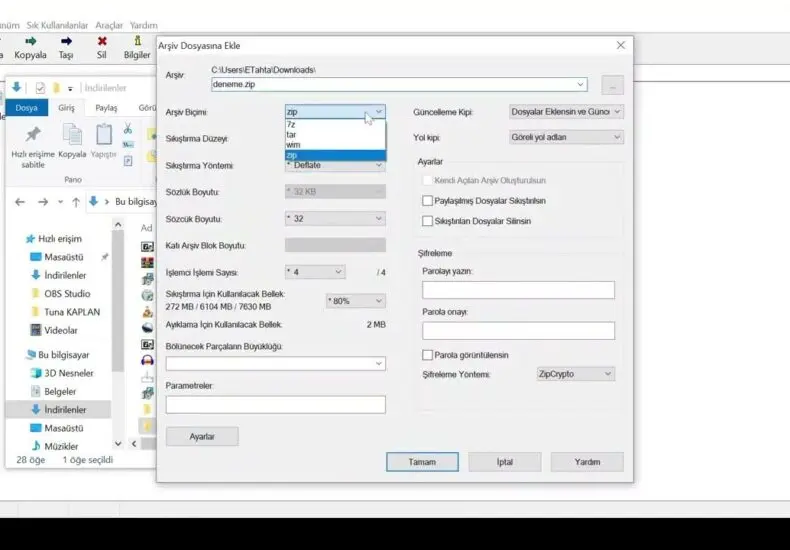Click the Ayarlar button below Parametreler
Image resolution: width=790 pixels, height=550 pixels.
coord(202,437)
